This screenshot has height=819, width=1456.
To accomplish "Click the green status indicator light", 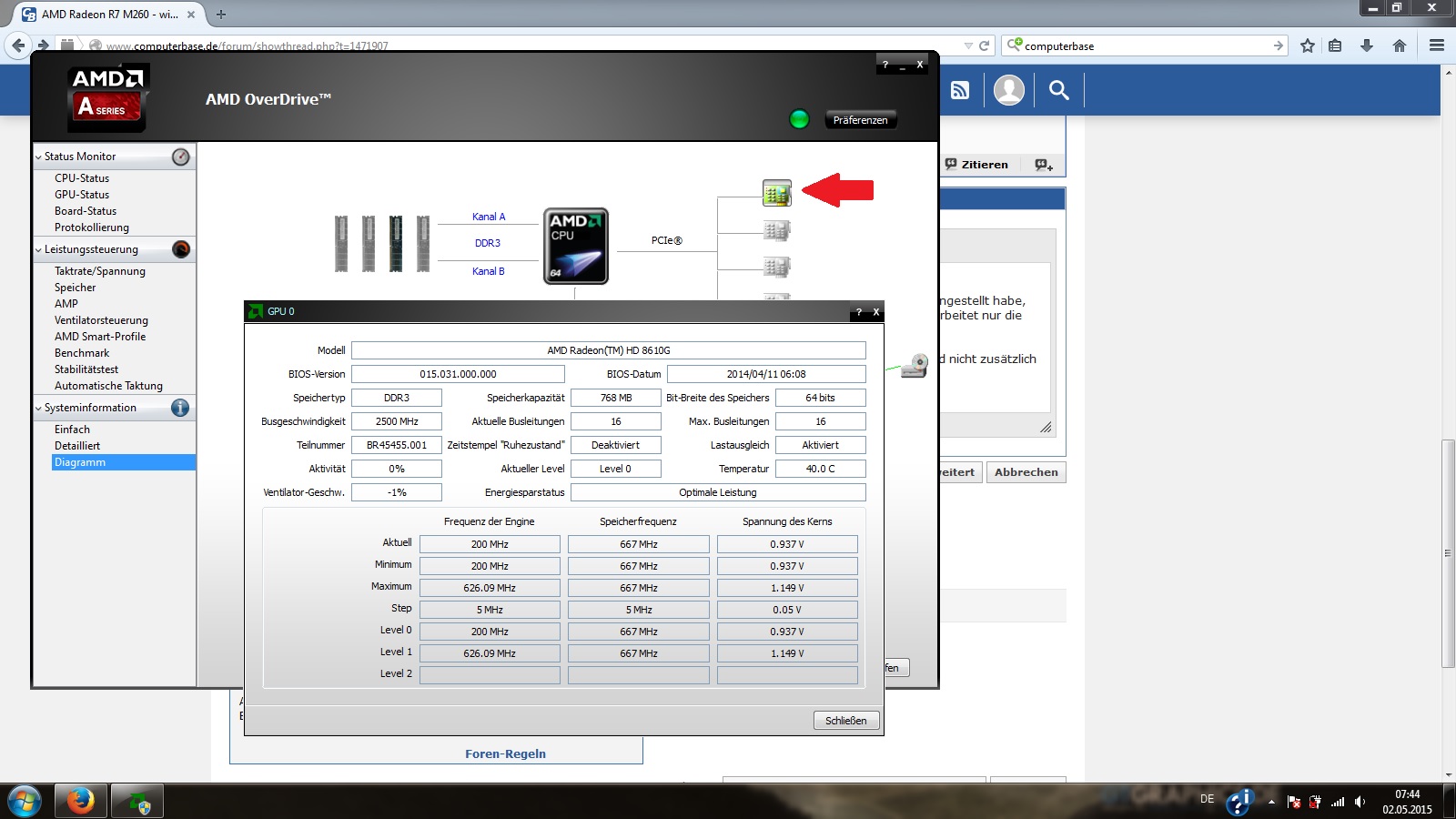I will [x=799, y=119].
